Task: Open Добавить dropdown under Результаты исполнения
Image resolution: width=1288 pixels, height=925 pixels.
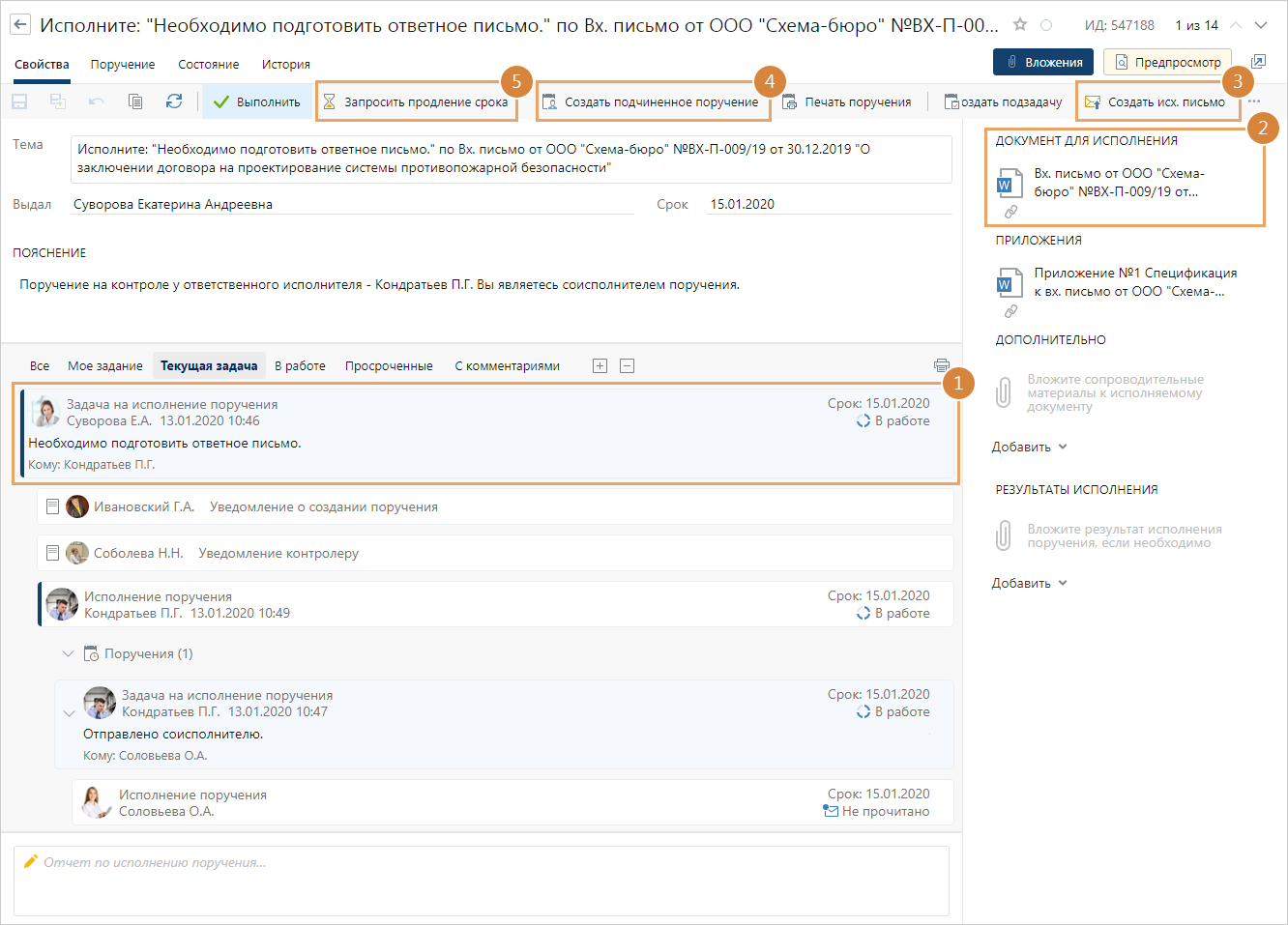Action: (1029, 583)
